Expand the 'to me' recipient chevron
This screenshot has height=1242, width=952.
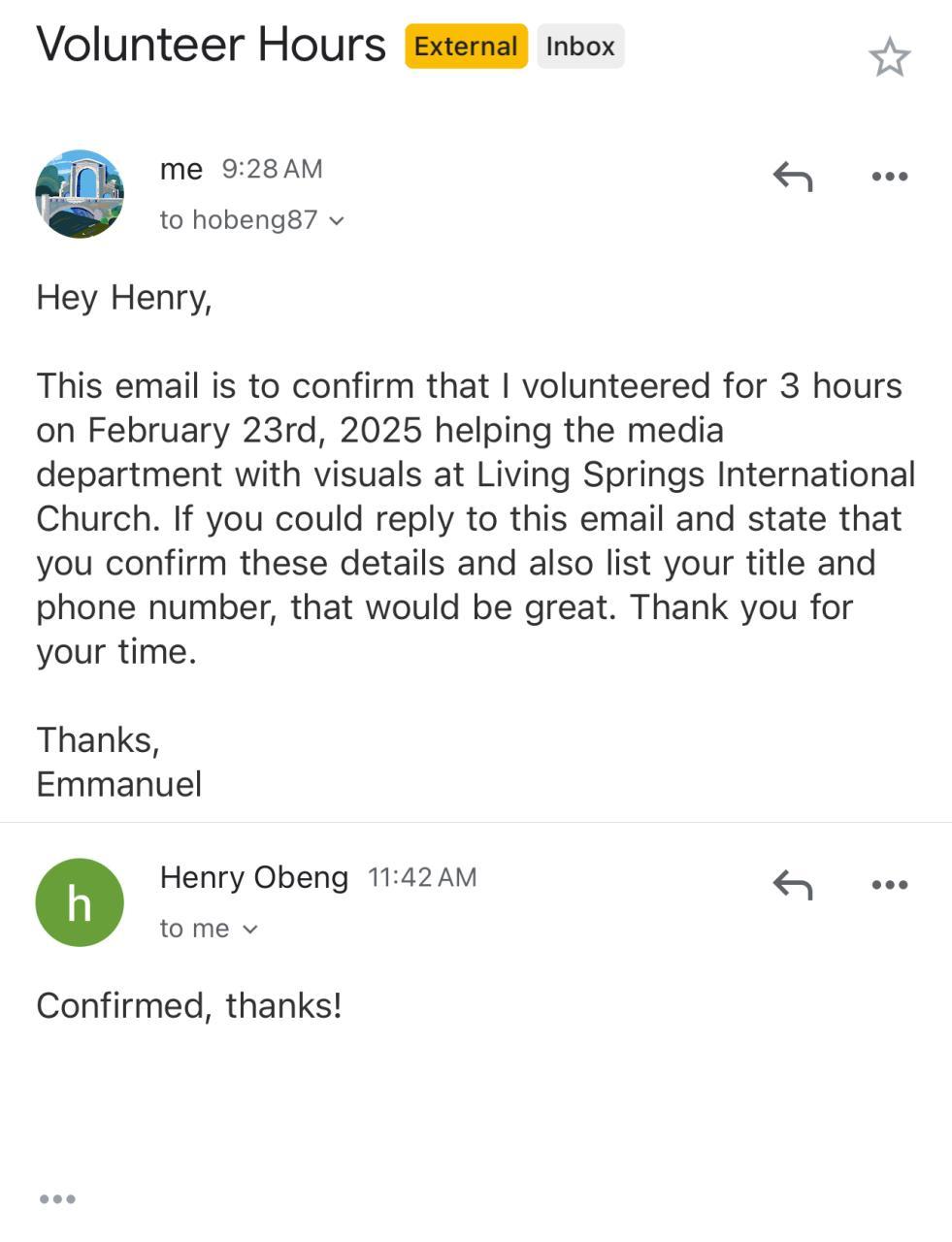click(250, 930)
